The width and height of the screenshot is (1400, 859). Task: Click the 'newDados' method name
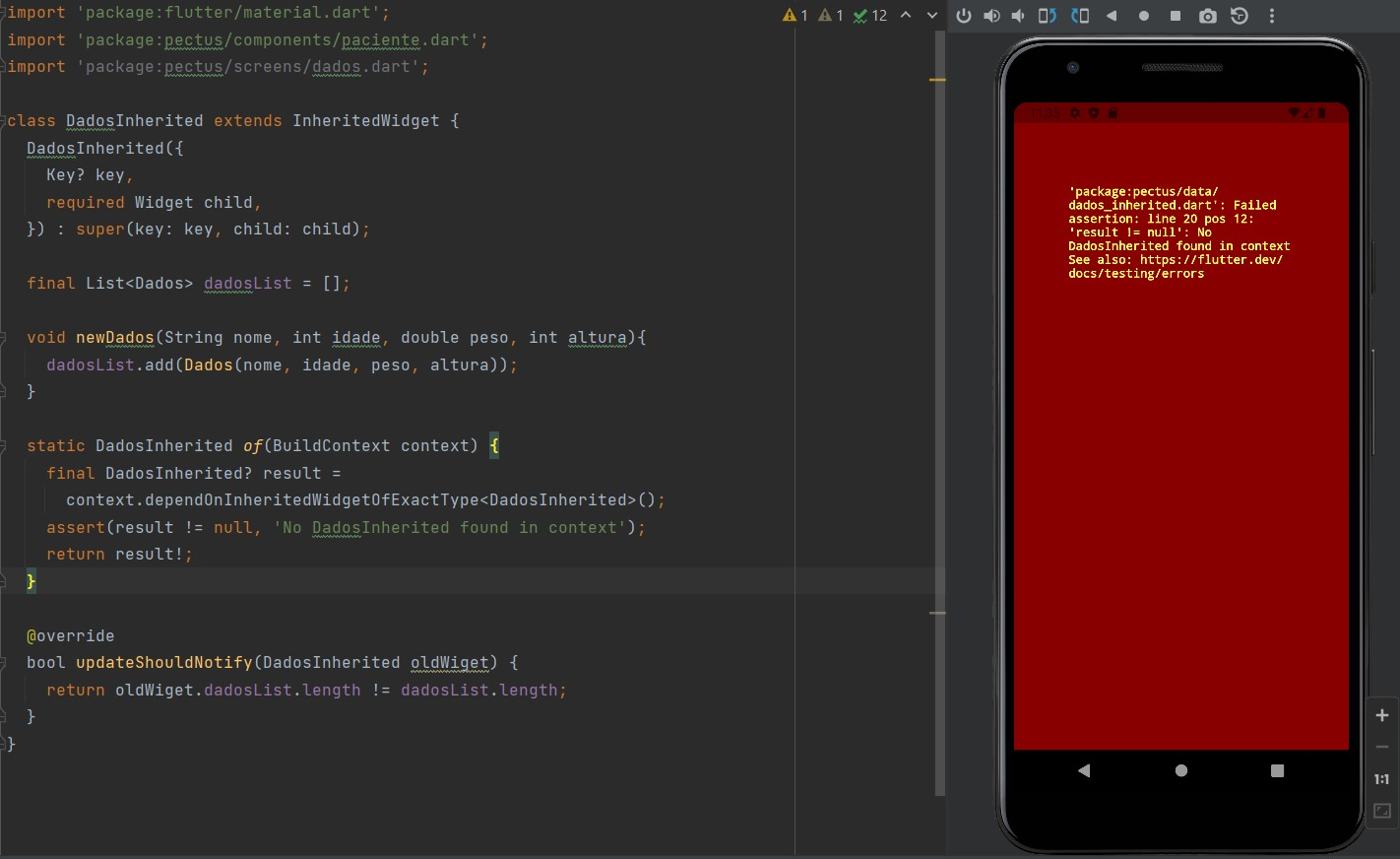[115, 338]
